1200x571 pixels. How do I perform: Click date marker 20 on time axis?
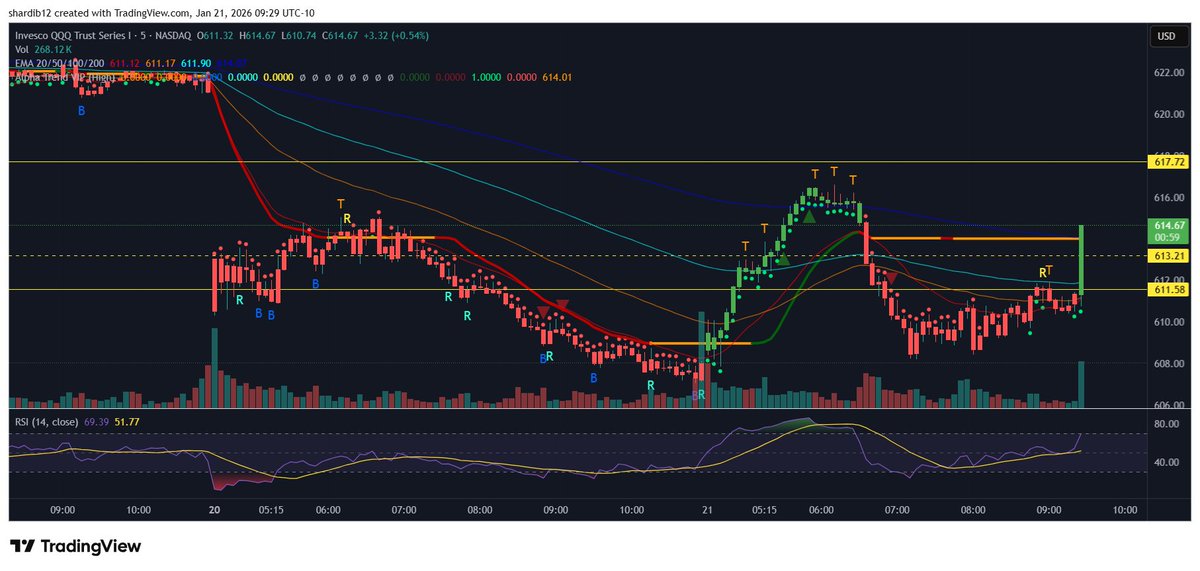[x=214, y=509]
